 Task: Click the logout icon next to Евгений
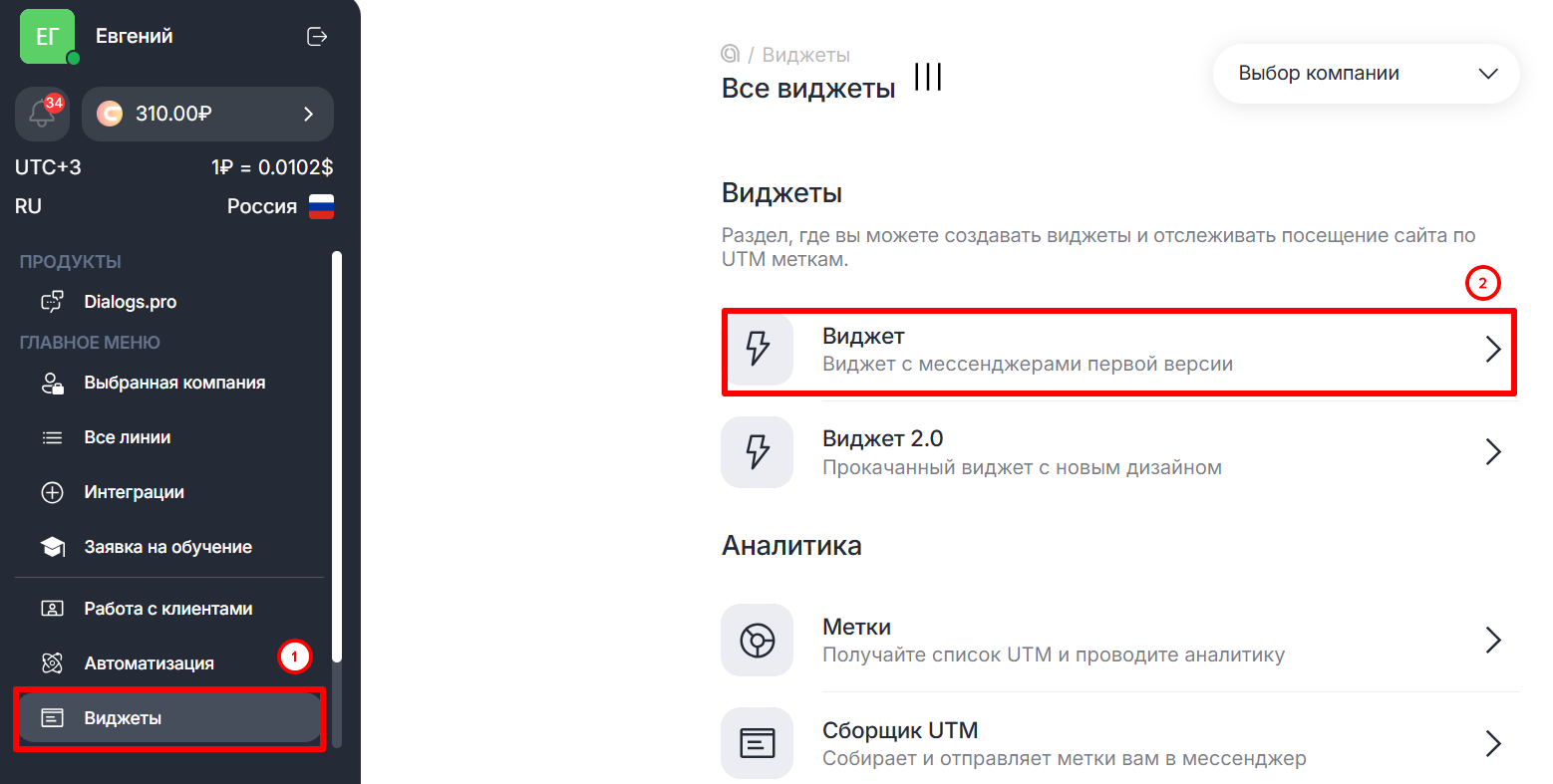[x=317, y=37]
